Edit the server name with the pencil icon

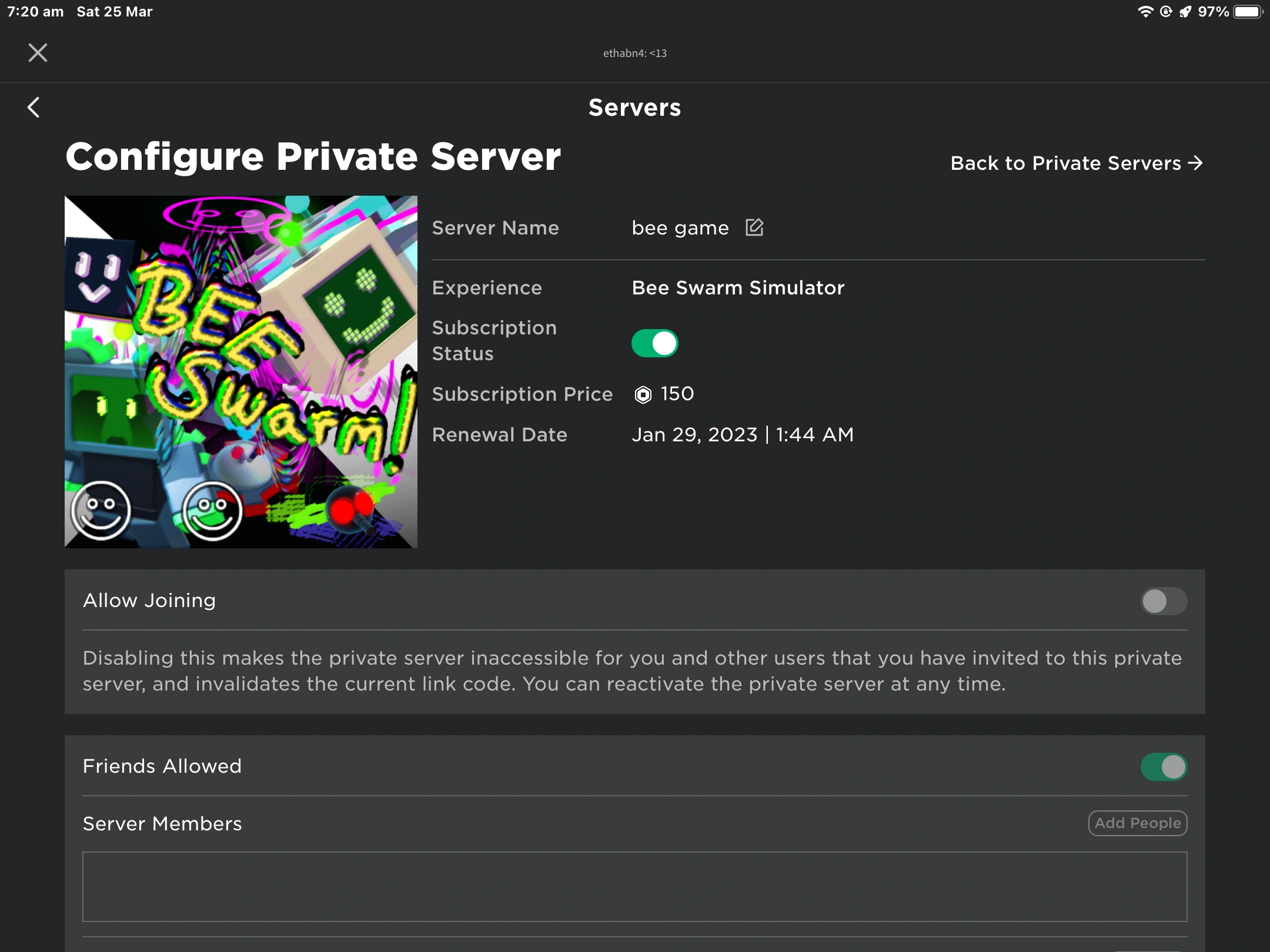coord(754,227)
